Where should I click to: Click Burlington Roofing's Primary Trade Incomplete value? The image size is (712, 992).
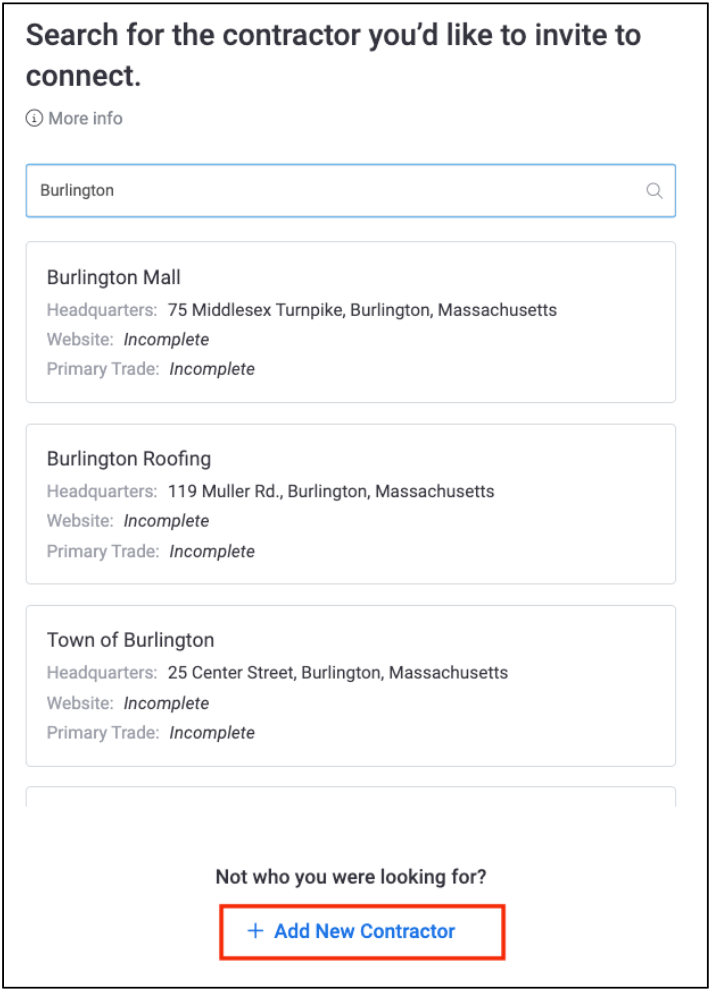point(212,551)
